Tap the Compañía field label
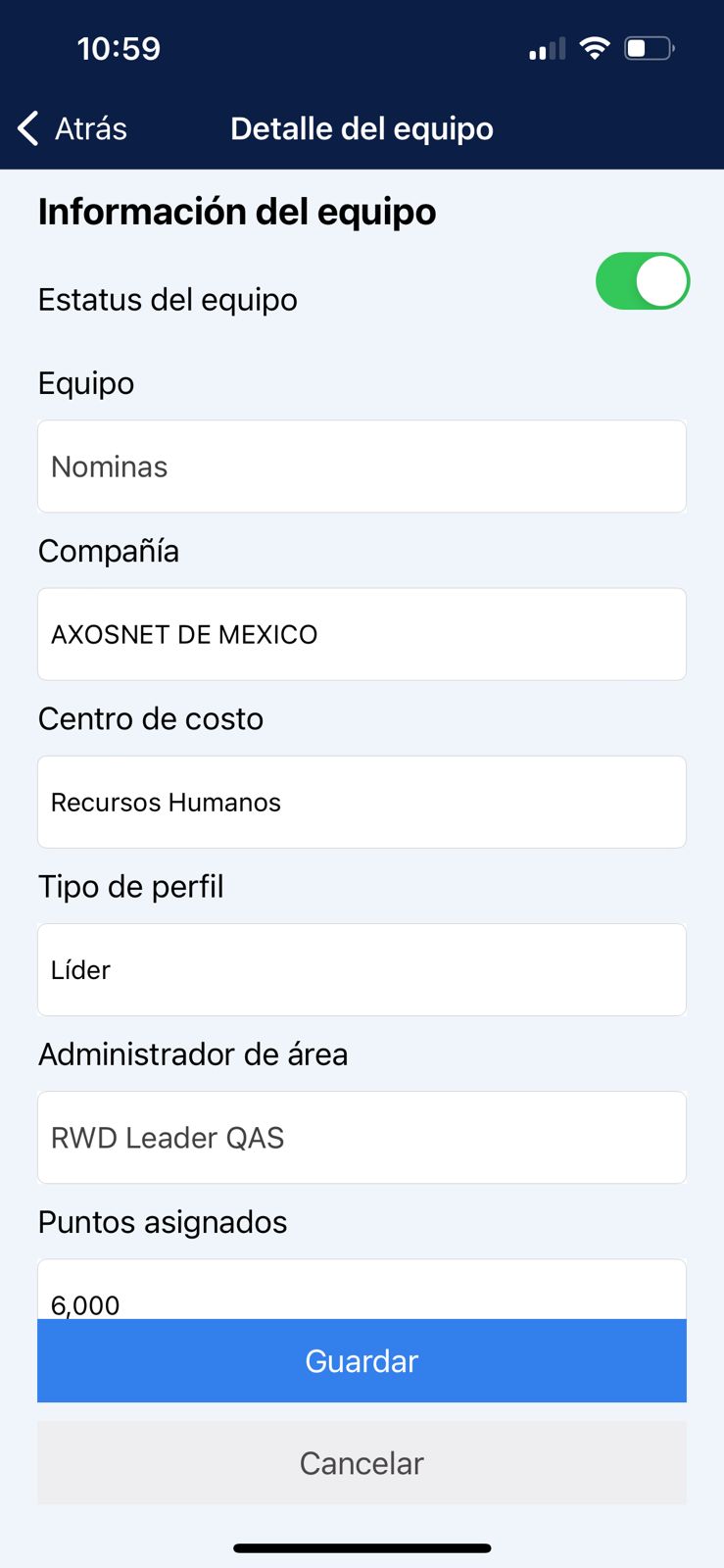The width and height of the screenshot is (724, 1568). click(109, 551)
